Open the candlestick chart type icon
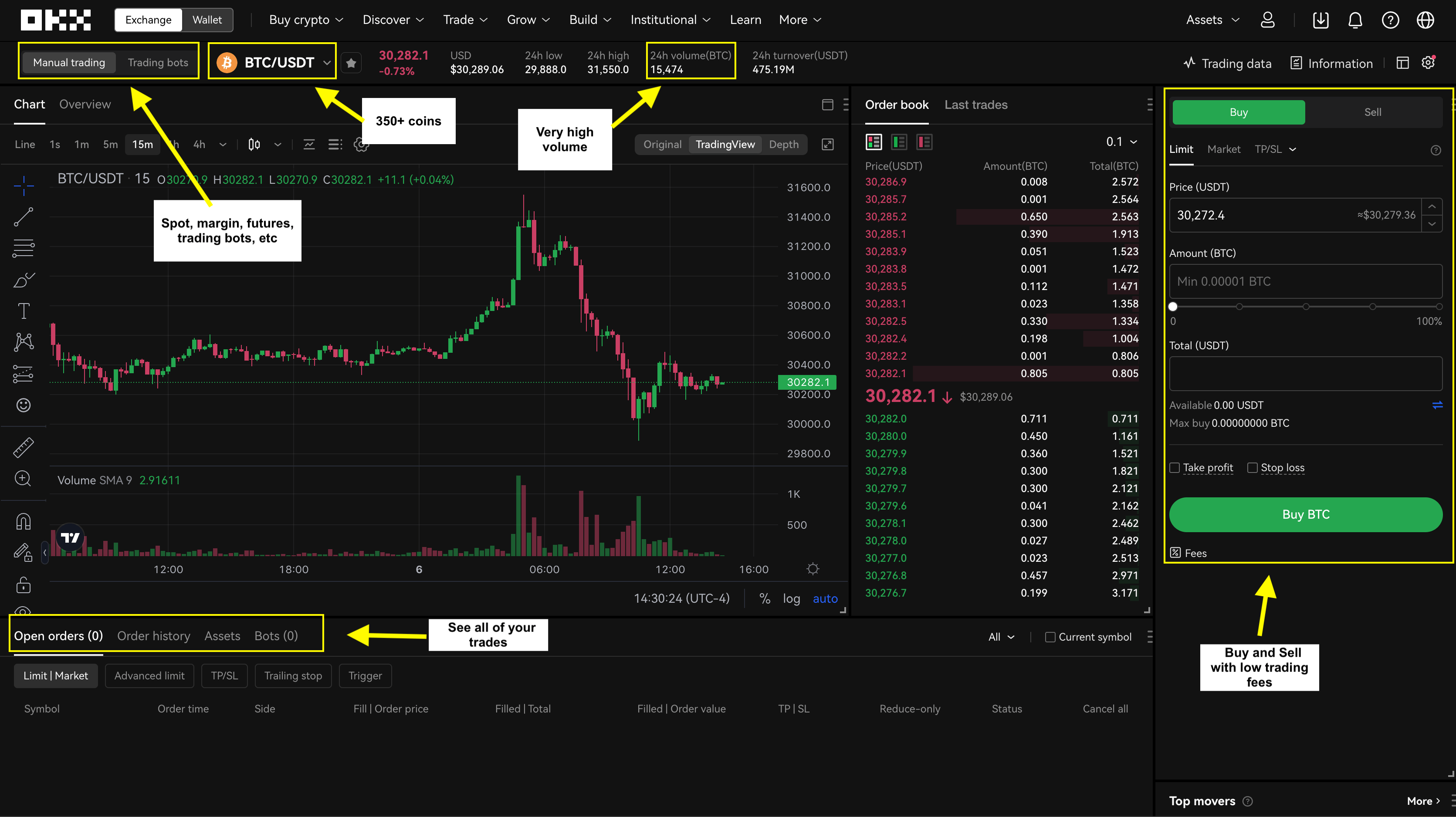Screen dimensions: 1456x817 click(x=254, y=145)
